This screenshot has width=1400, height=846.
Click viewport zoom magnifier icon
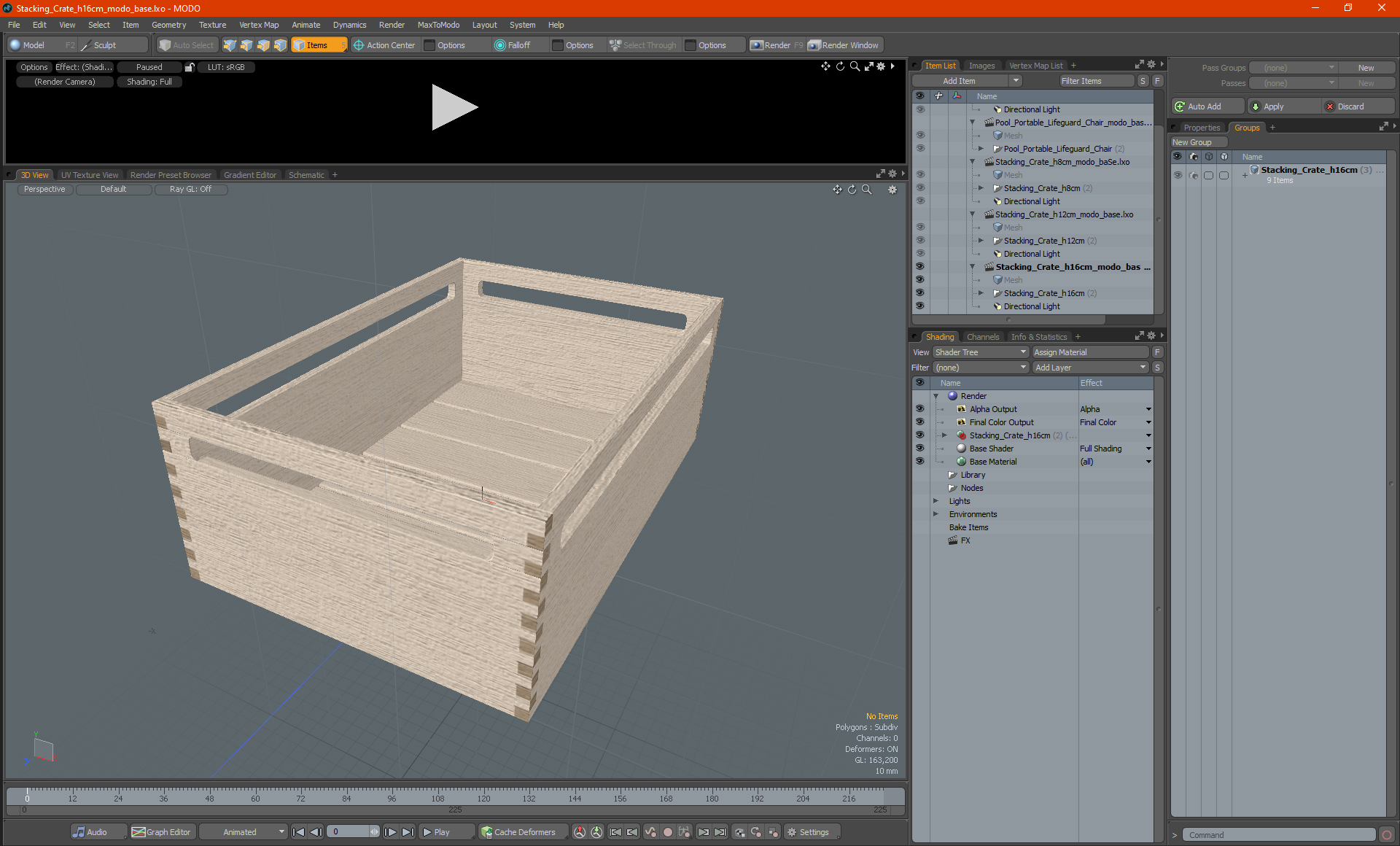867,190
